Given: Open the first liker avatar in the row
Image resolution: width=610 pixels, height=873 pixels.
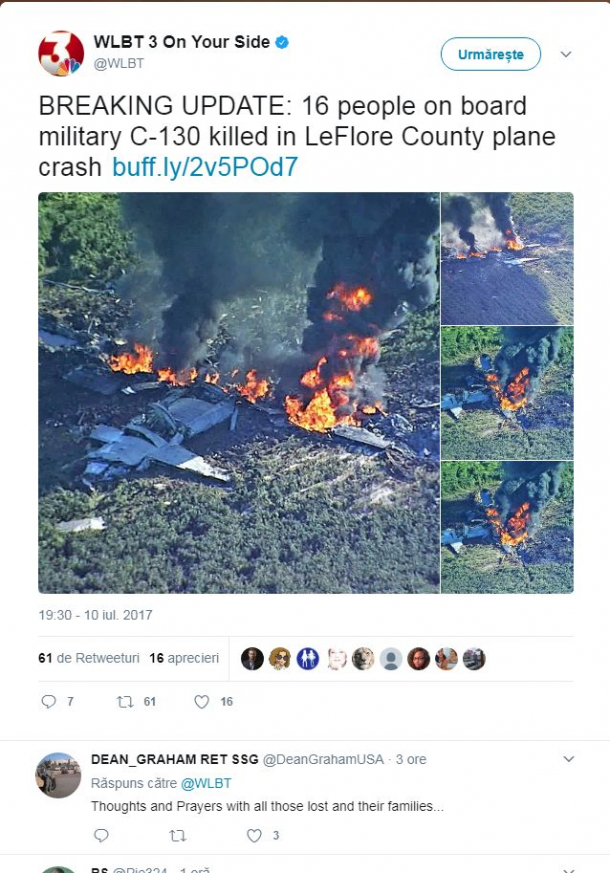Looking at the screenshot, I should [x=252, y=659].
